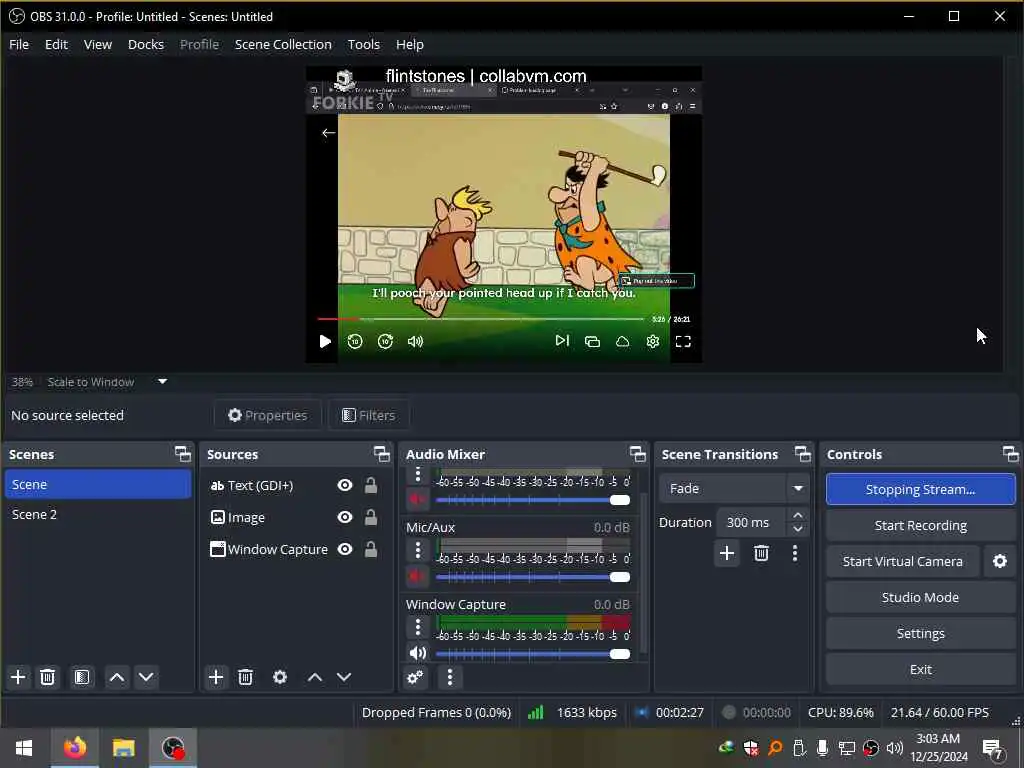Move source up in Sources panel
Viewport: 1024px width, 768px height.
(315, 677)
